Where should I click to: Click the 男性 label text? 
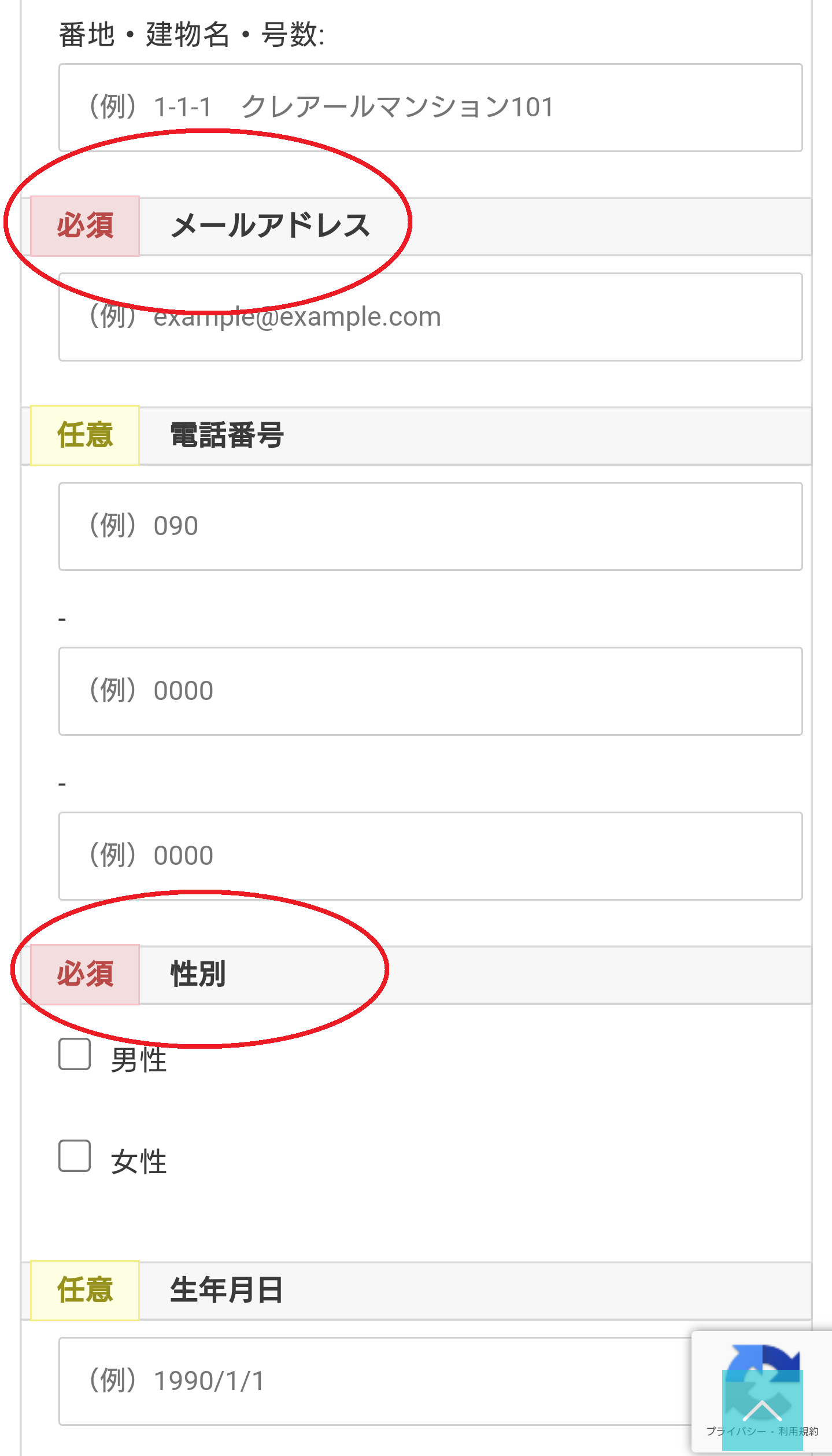139,1060
